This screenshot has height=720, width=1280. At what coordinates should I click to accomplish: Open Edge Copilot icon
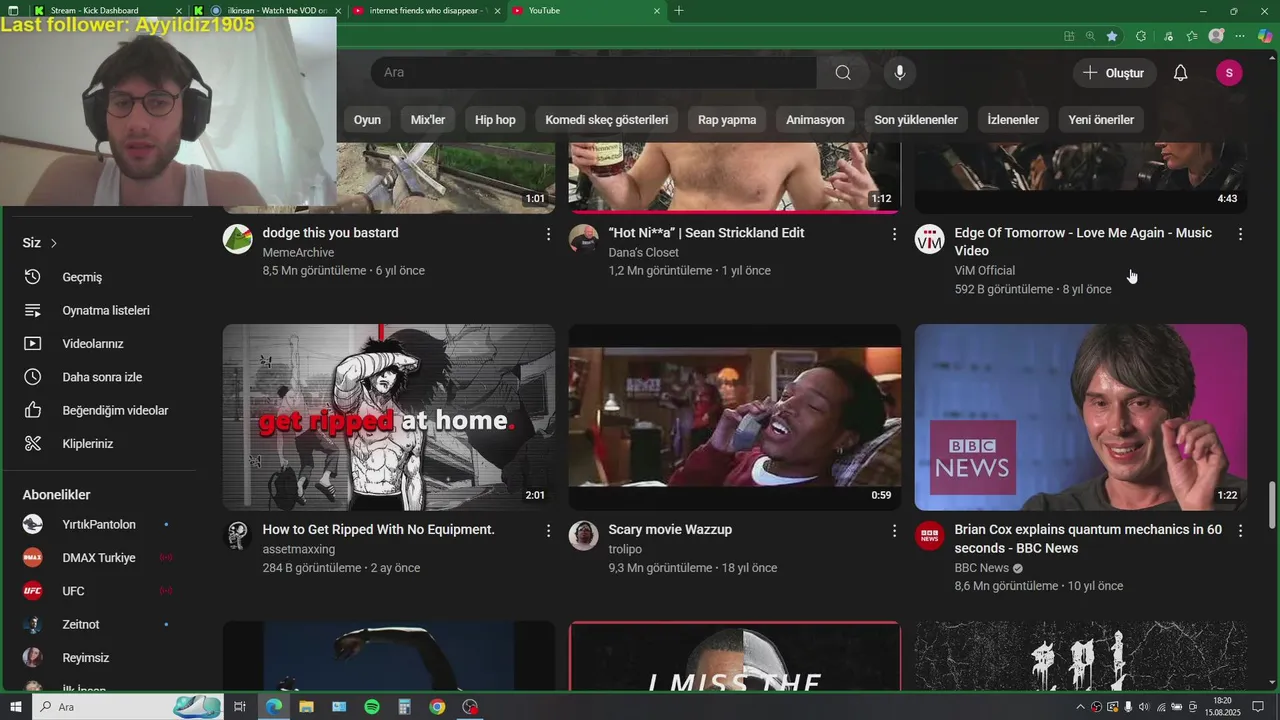pos(1265,36)
